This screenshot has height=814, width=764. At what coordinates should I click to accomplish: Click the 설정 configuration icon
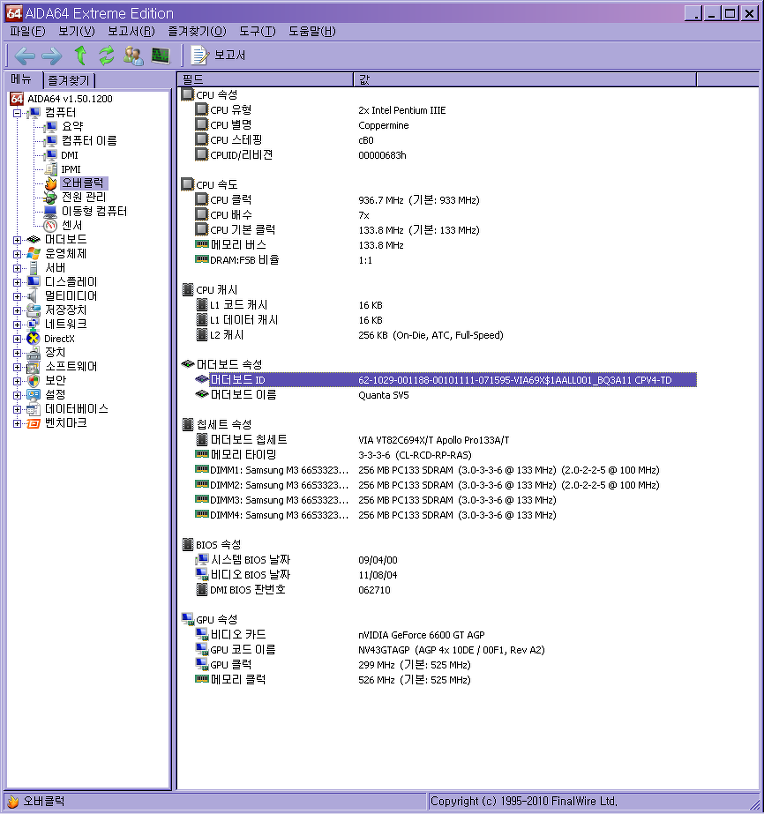pyautogui.click(x=33, y=395)
